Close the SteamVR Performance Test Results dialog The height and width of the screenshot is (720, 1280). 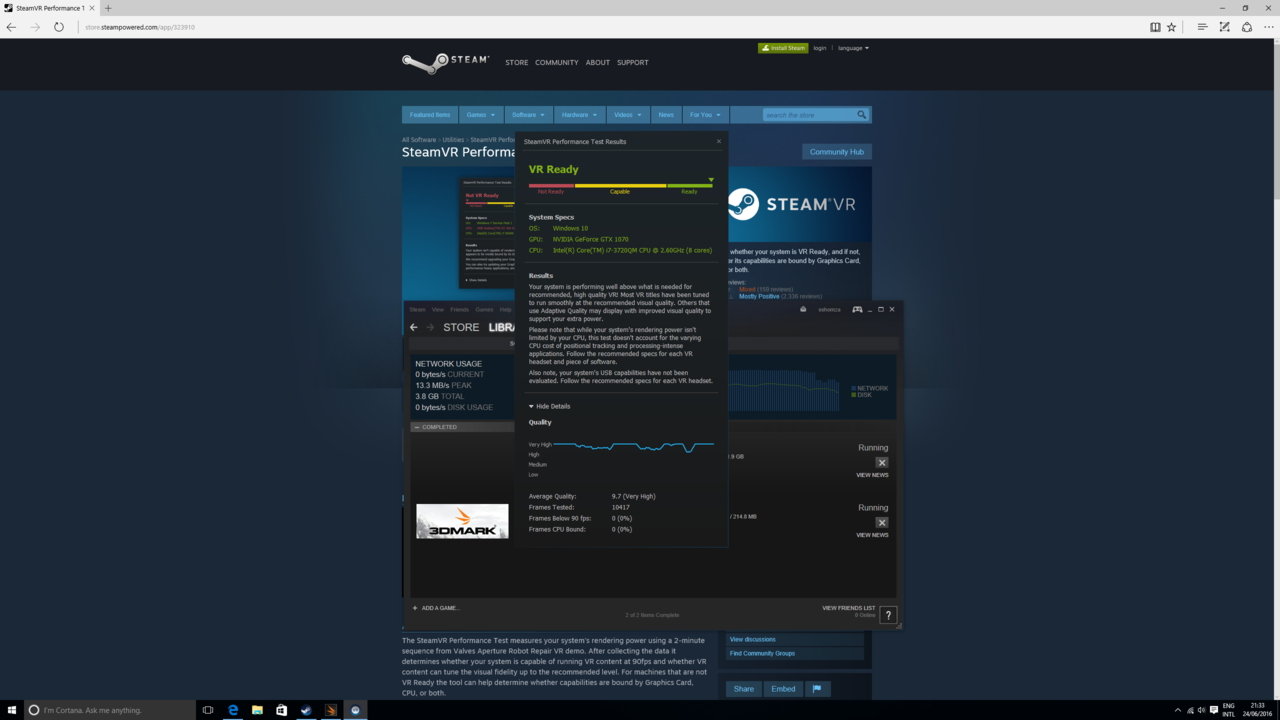pos(718,141)
